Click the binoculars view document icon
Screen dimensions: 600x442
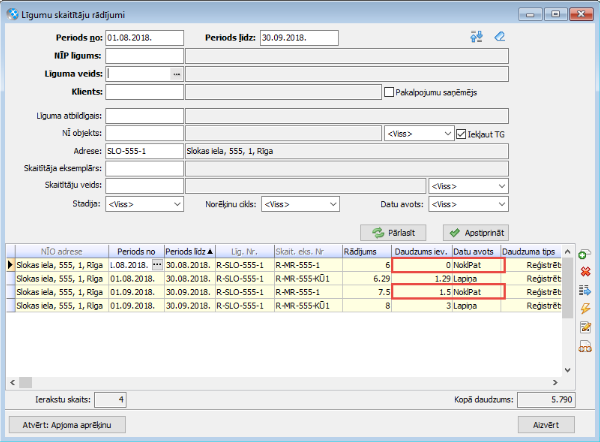tap(584, 346)
